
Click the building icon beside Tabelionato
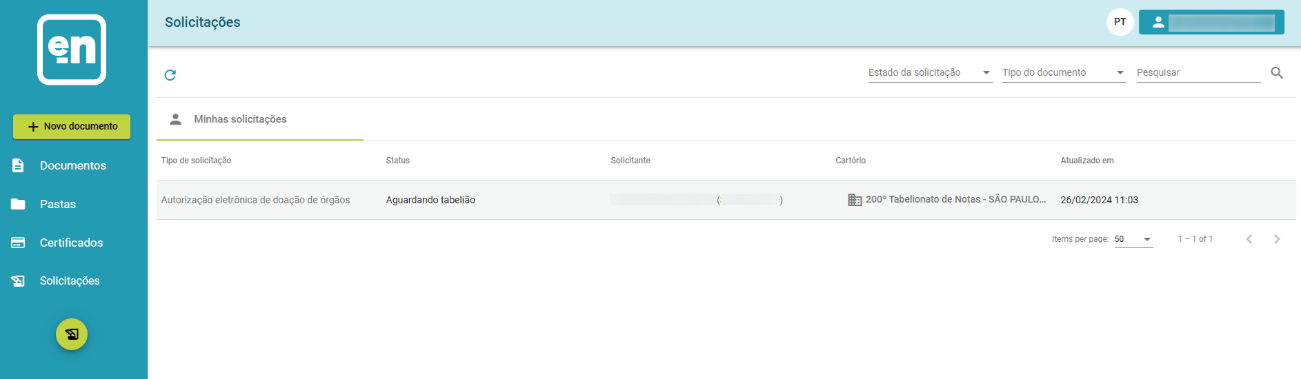(854, 200)
